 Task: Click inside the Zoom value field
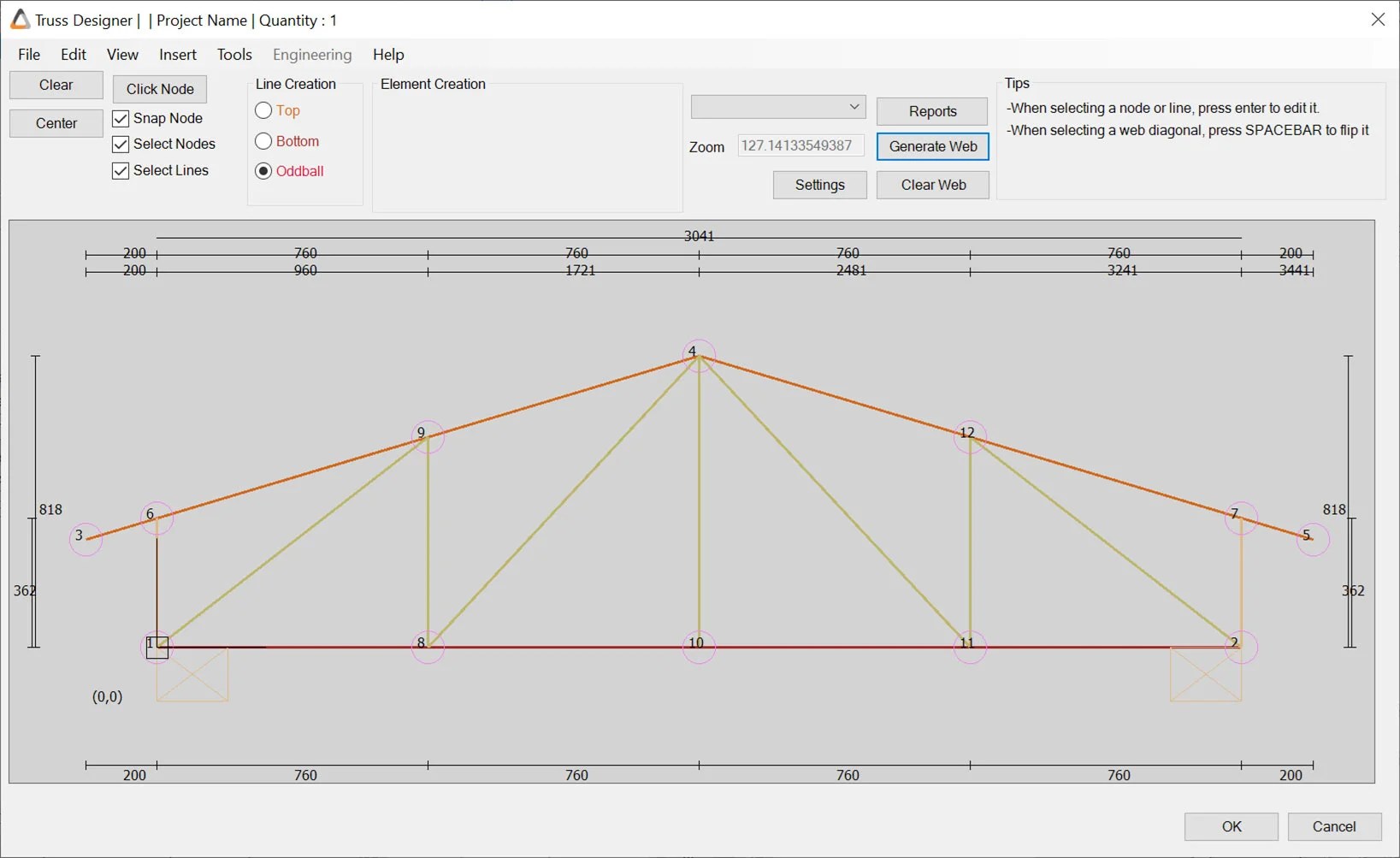[x=800, y=145]
